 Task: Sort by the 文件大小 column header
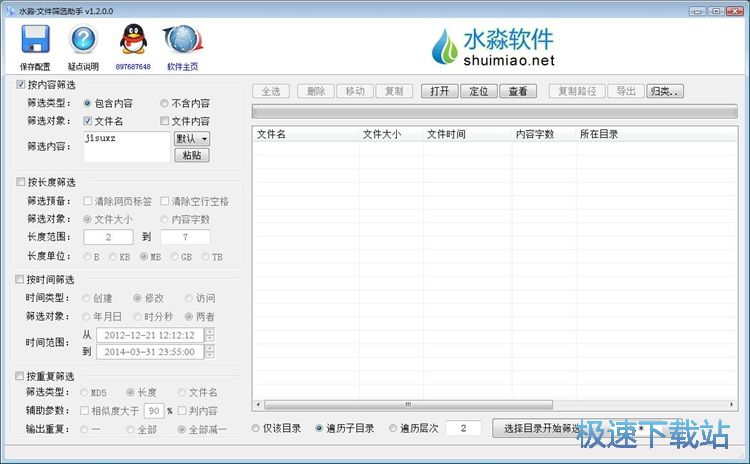[391, 134]
